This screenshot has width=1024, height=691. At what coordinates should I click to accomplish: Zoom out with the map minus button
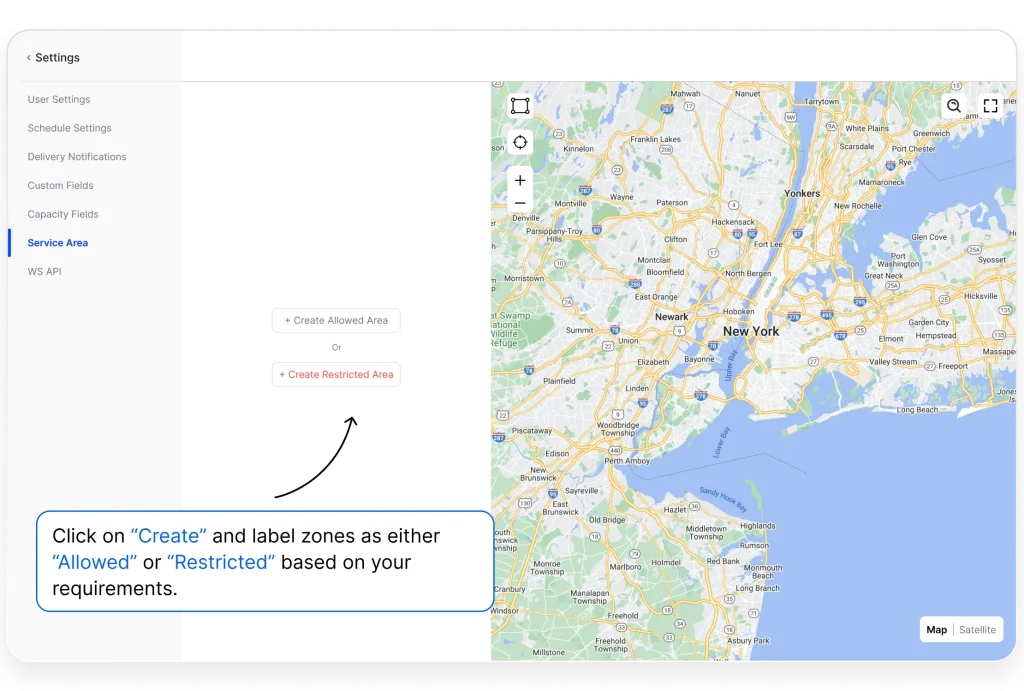520,203
